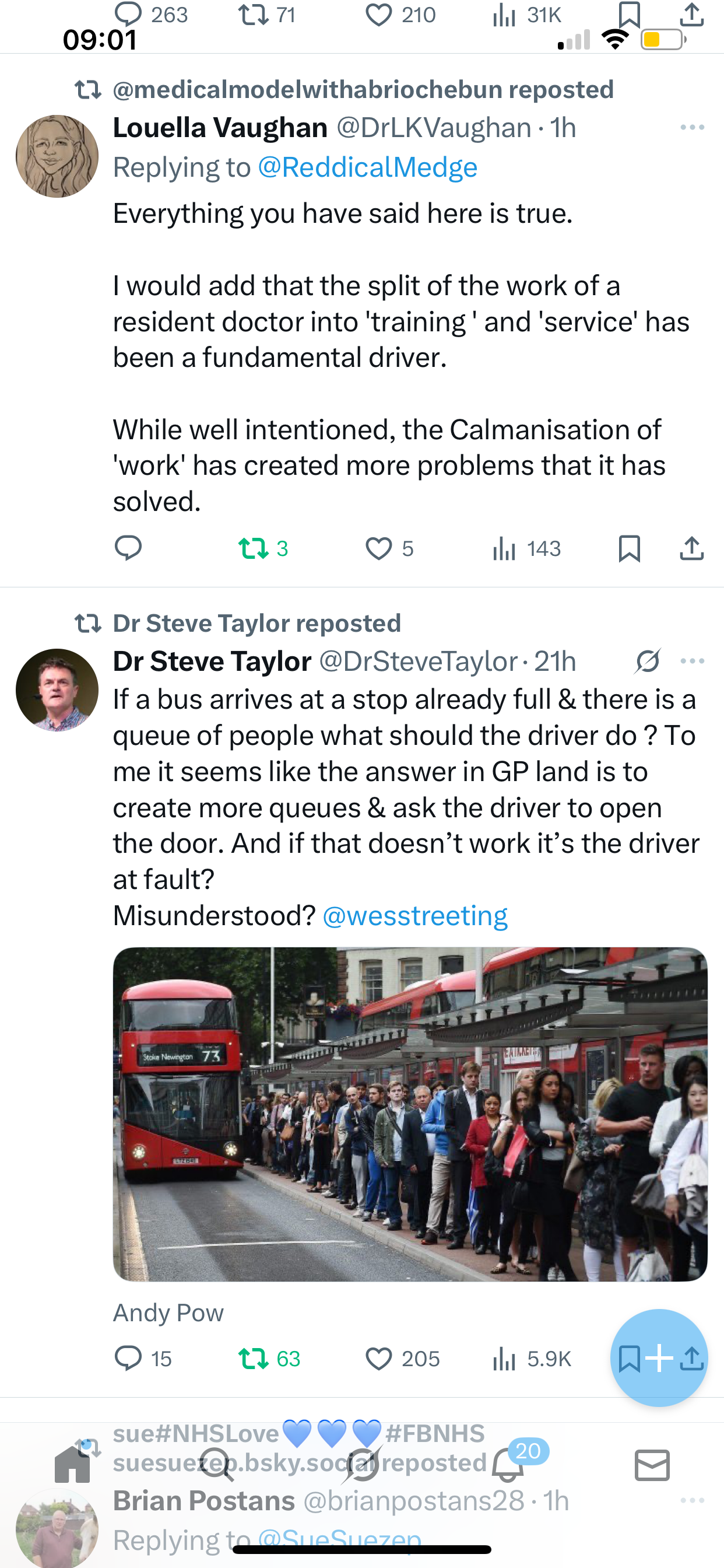Open the @wesstreeting mention link

415,915
